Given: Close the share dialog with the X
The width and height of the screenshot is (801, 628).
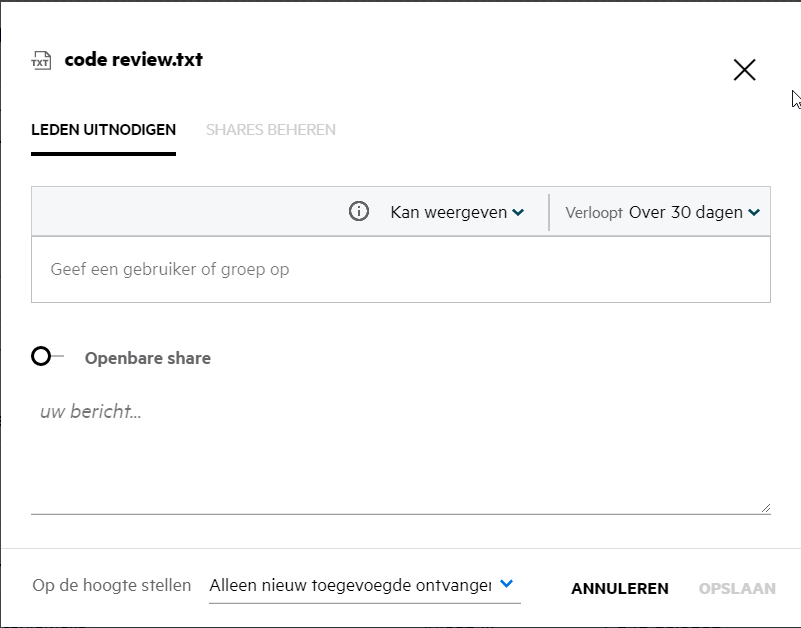Looking at the screenshot, I should tap(744, 70).
